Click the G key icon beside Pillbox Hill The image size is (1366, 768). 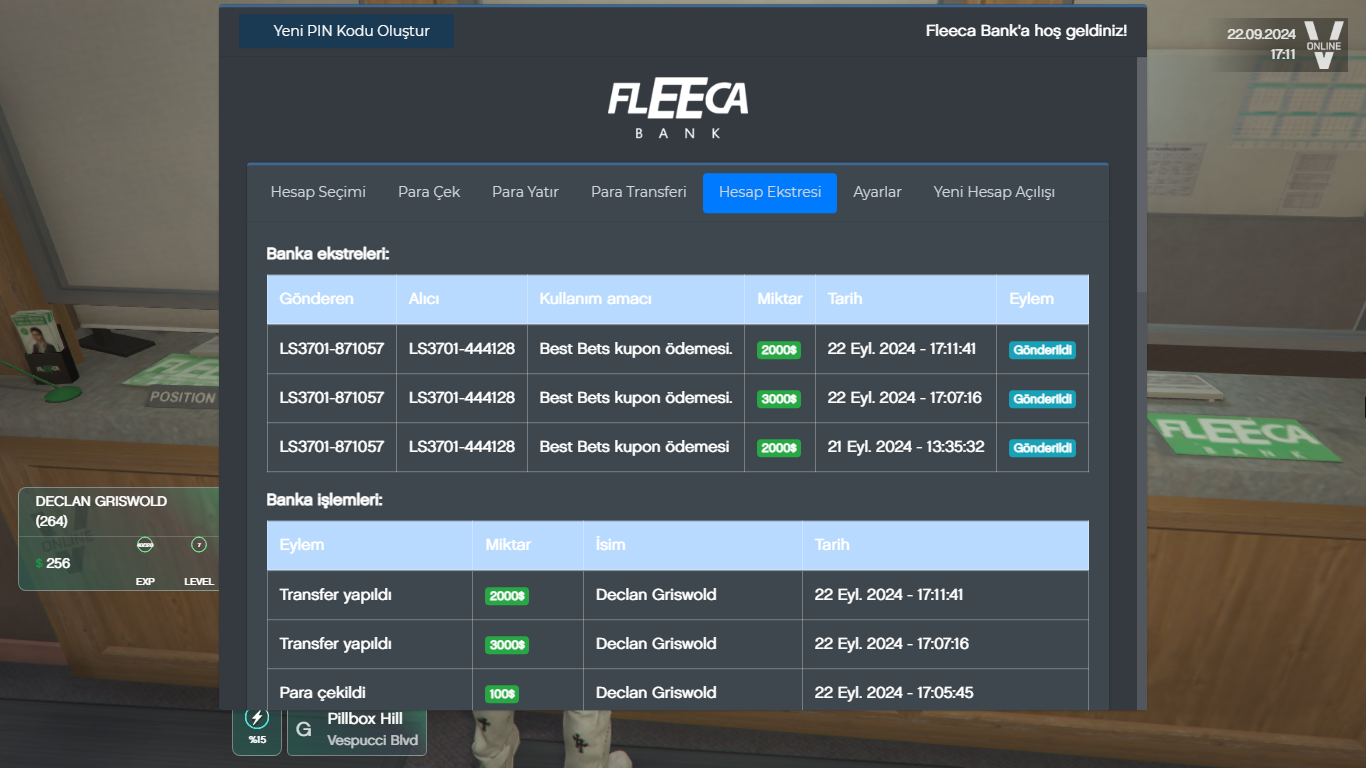(304, 730)
